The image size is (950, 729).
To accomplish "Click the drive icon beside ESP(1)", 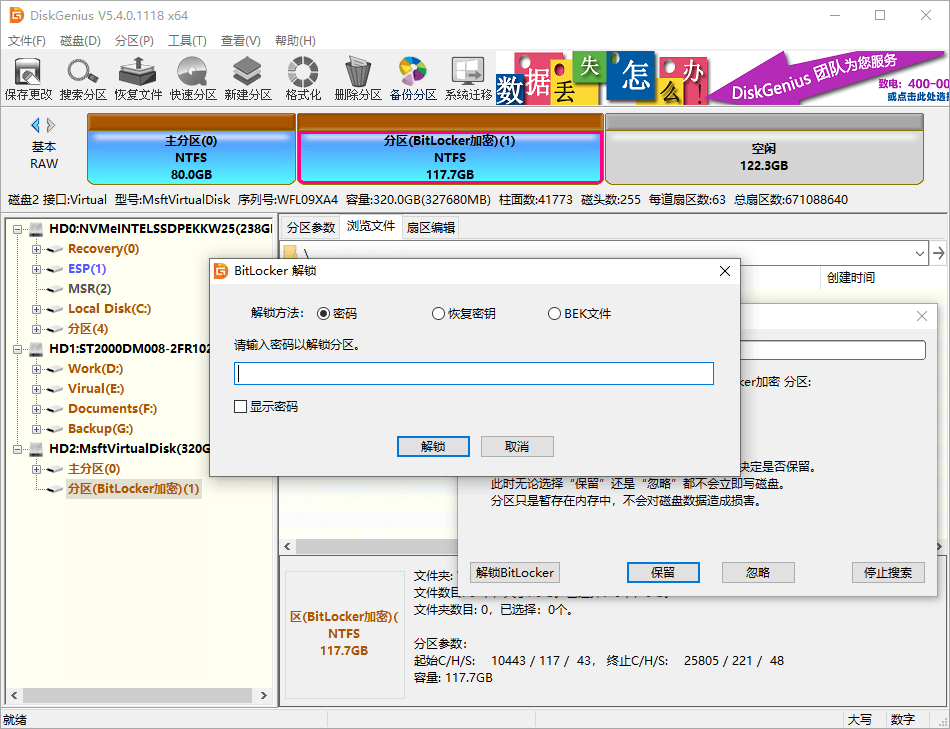I will 56,269.
